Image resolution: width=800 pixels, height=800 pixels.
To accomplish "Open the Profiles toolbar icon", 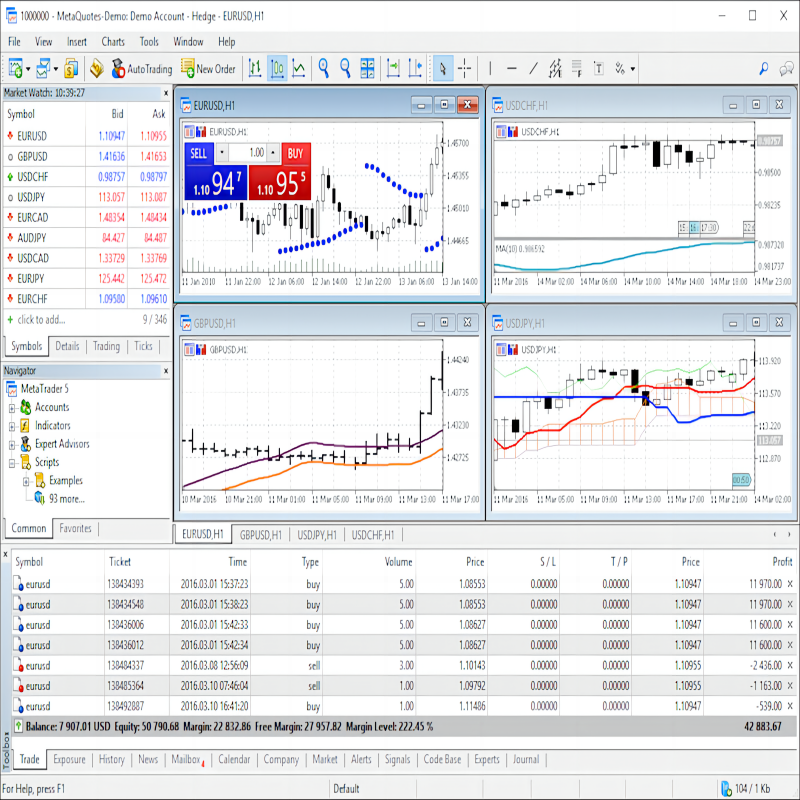I will [x=43, y=68].
